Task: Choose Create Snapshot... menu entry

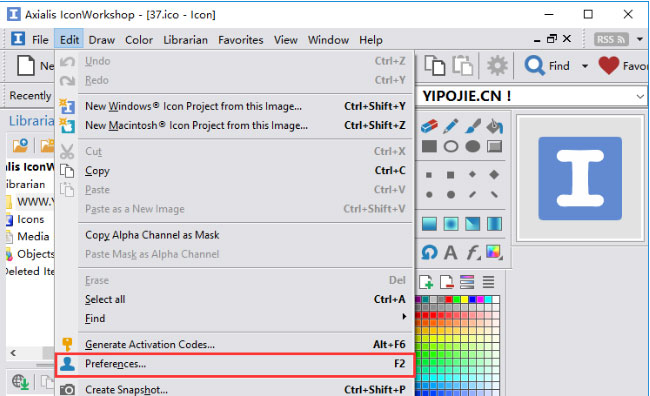Action: pyautogui.click(x=235, y=389)
